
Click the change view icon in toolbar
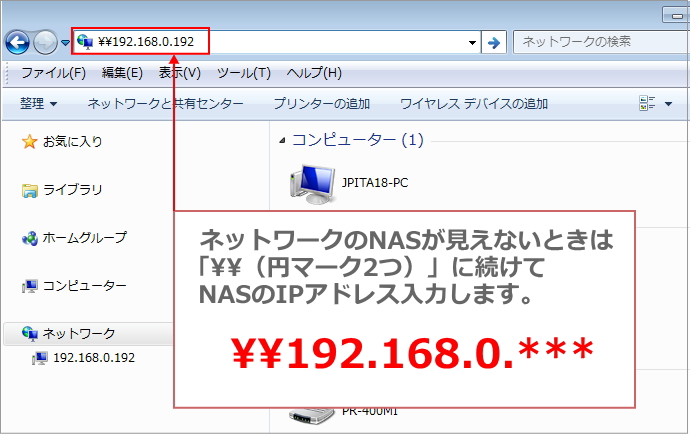(x=647, y=103)
